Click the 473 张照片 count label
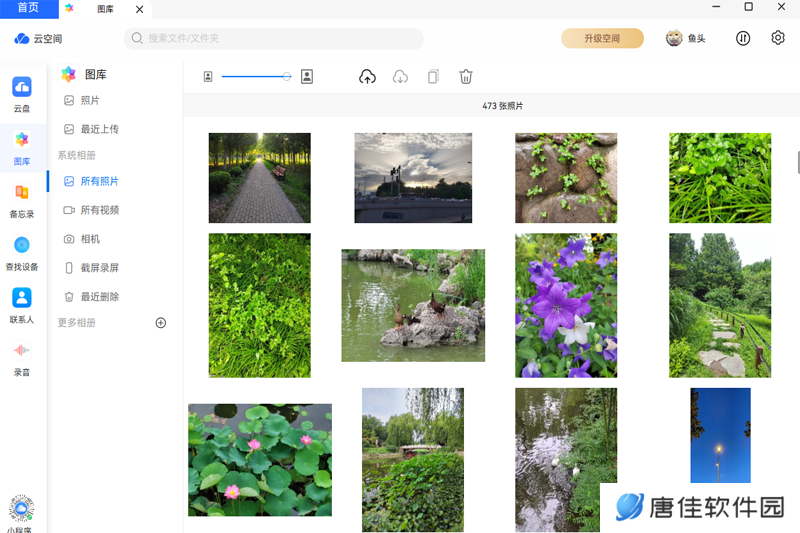Viewport: 800px width, 533px height. 503,106
